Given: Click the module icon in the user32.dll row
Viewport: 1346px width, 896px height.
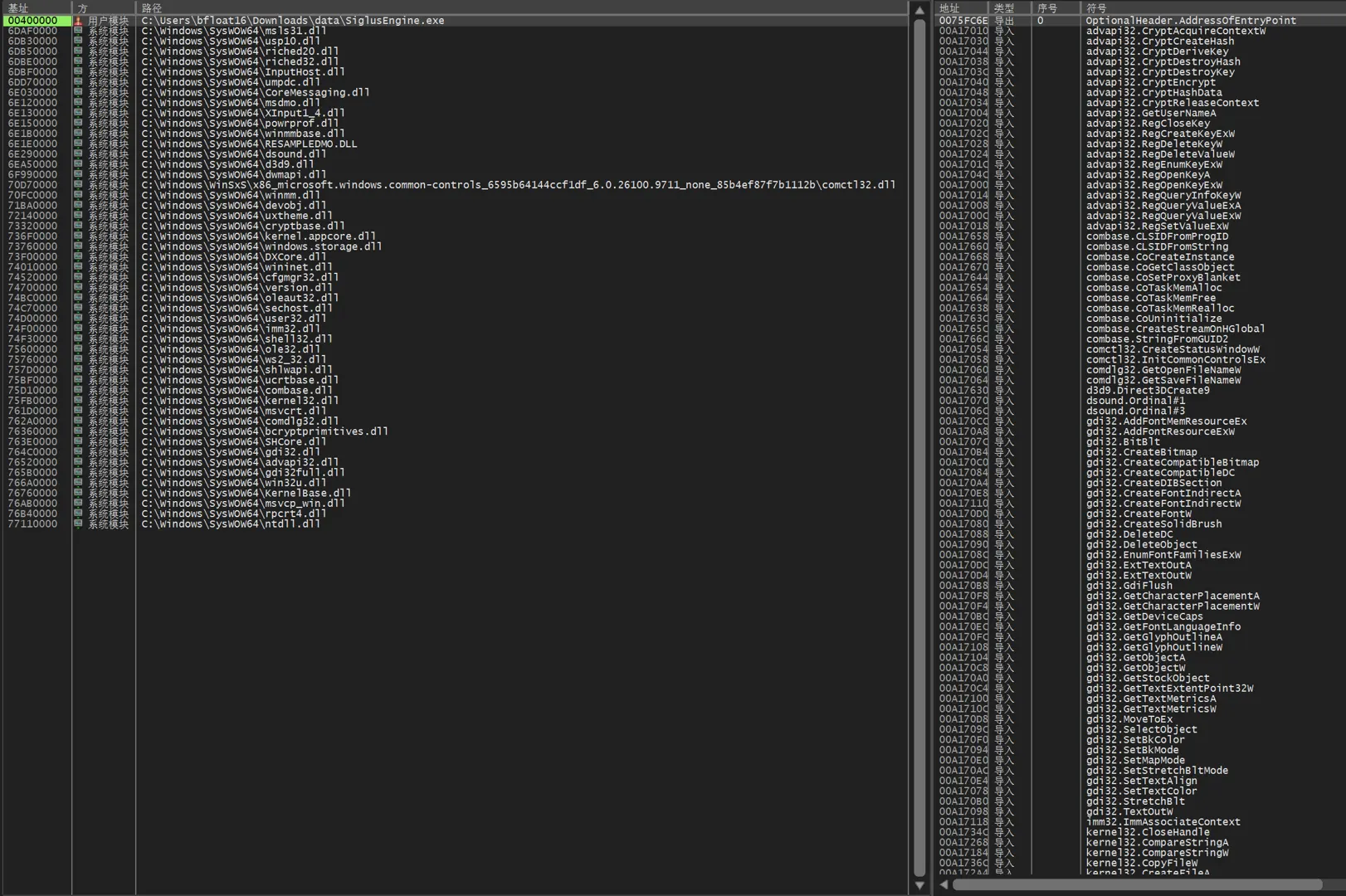Looking at the screenshot, I should point(78,319).
